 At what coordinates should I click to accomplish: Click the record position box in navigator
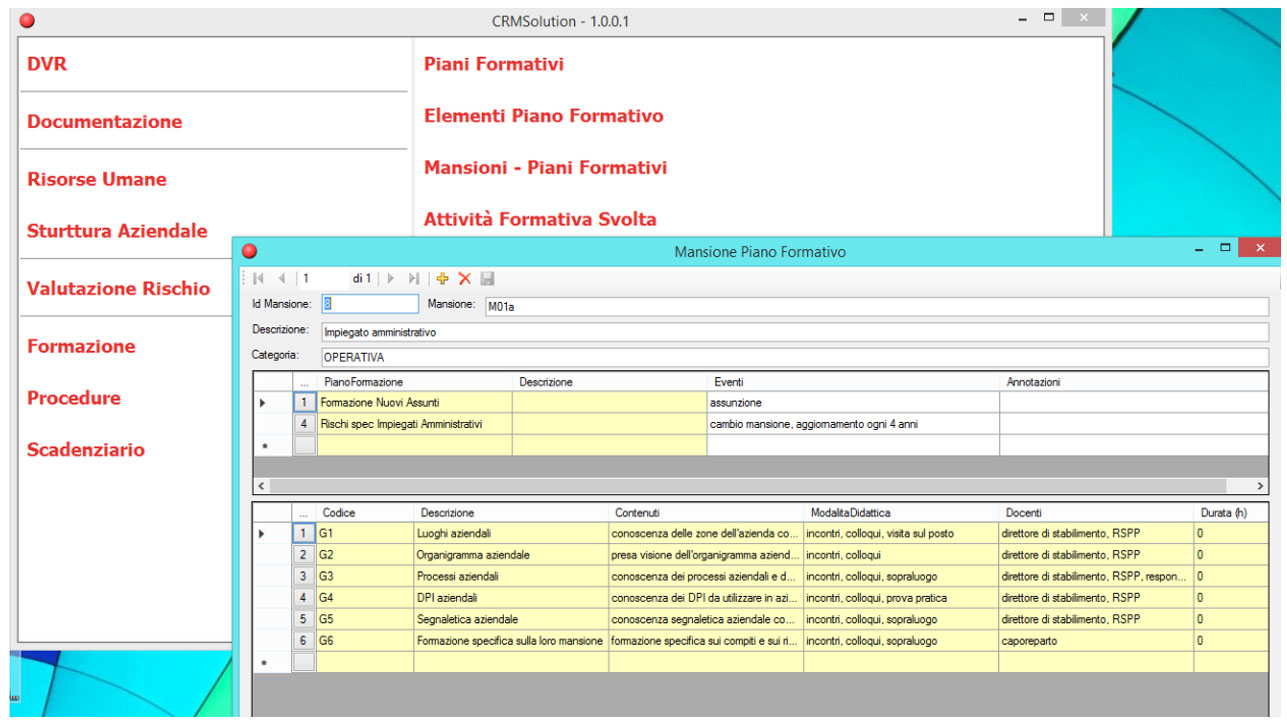coord(322,279)
